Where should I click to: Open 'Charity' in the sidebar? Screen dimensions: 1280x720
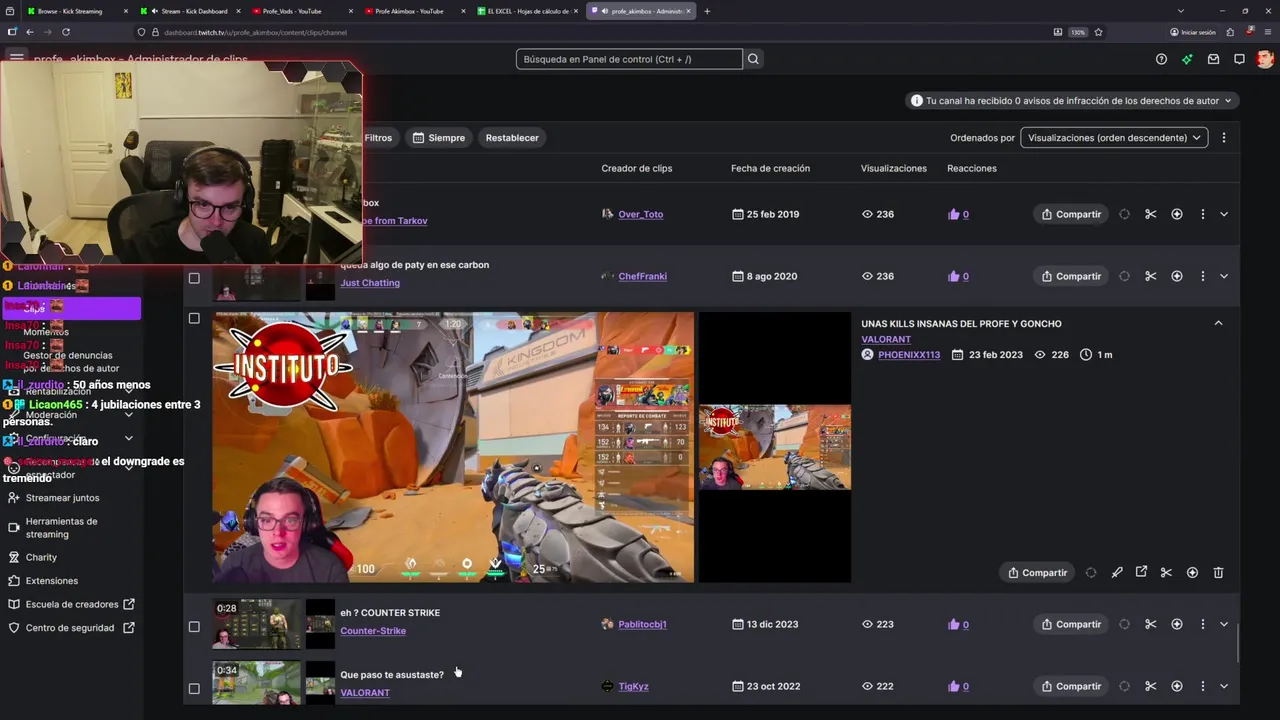pos(41,557)
